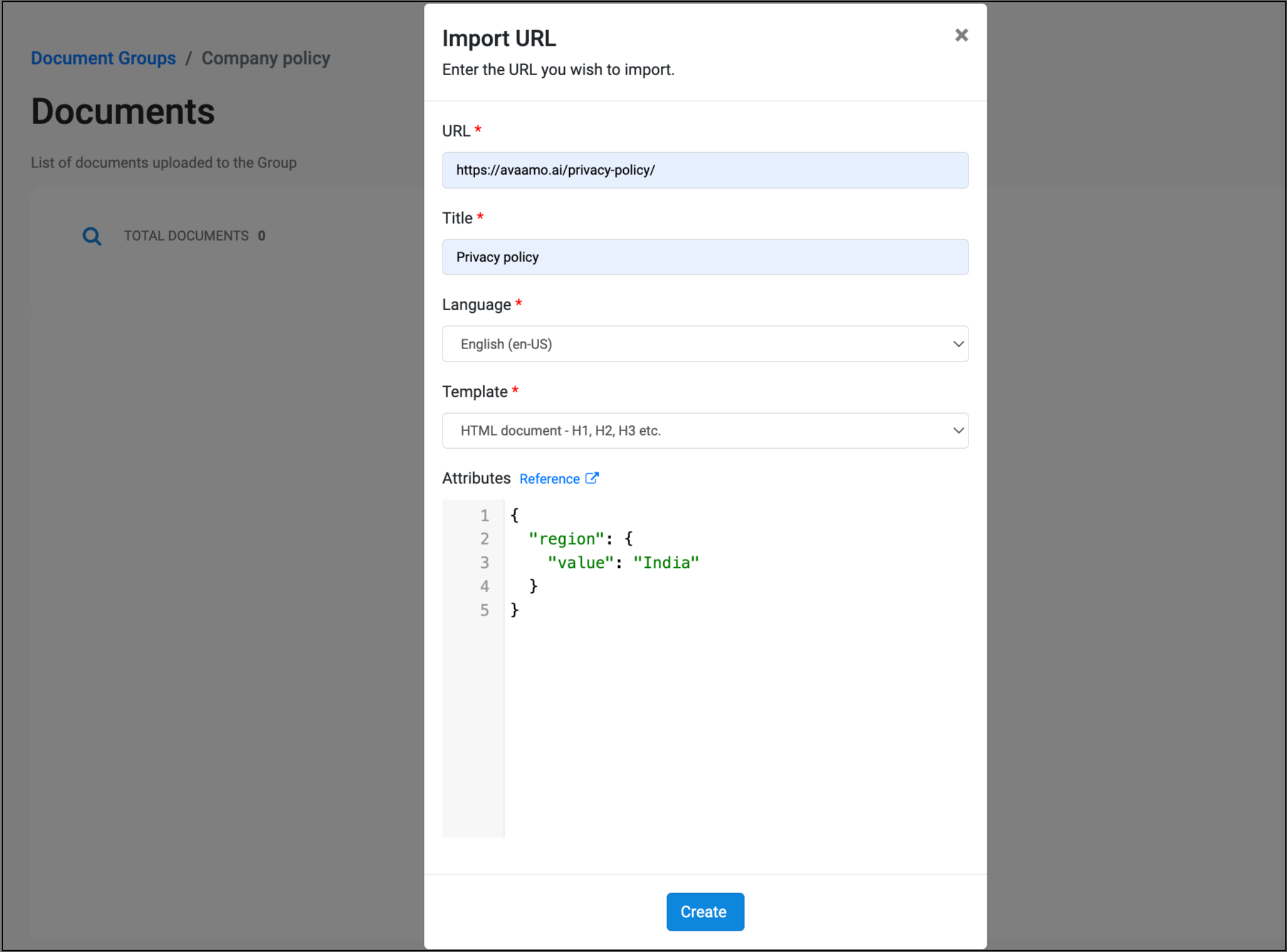Click line number 5 in editor gutter
The width and height of the screenshot is (1287, 952).
click(484, 610)
